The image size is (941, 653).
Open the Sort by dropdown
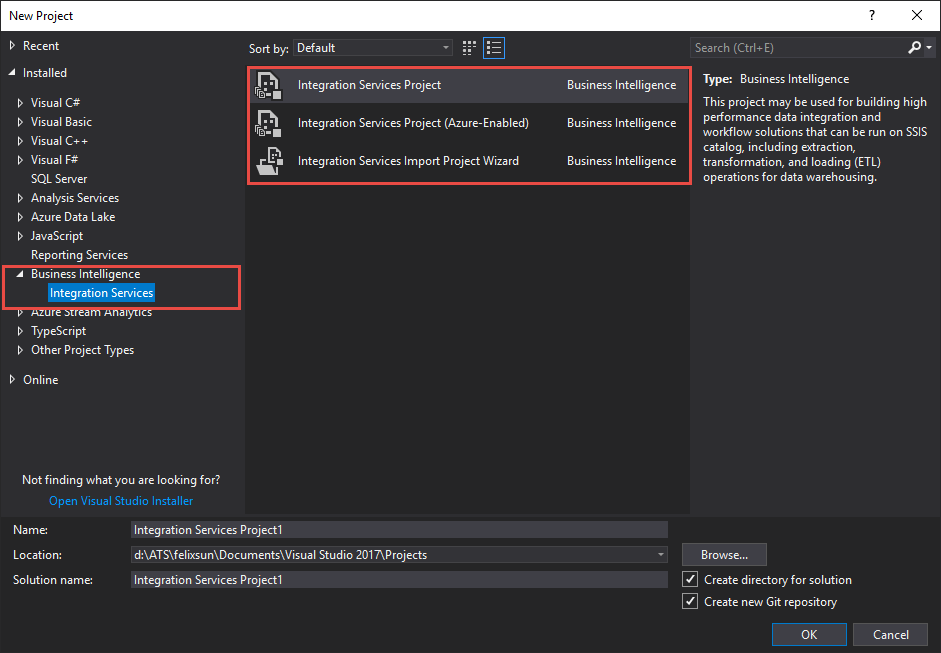(x=373, y=48)
